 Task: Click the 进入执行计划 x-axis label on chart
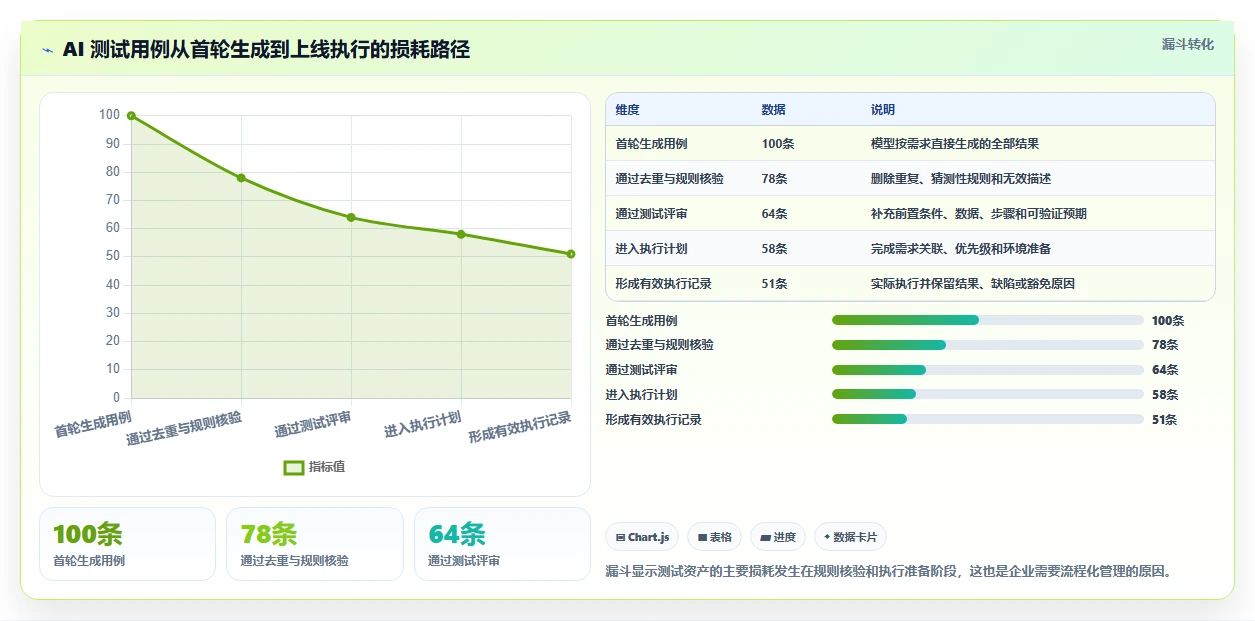pyautogui.click(x=423, y=424)
